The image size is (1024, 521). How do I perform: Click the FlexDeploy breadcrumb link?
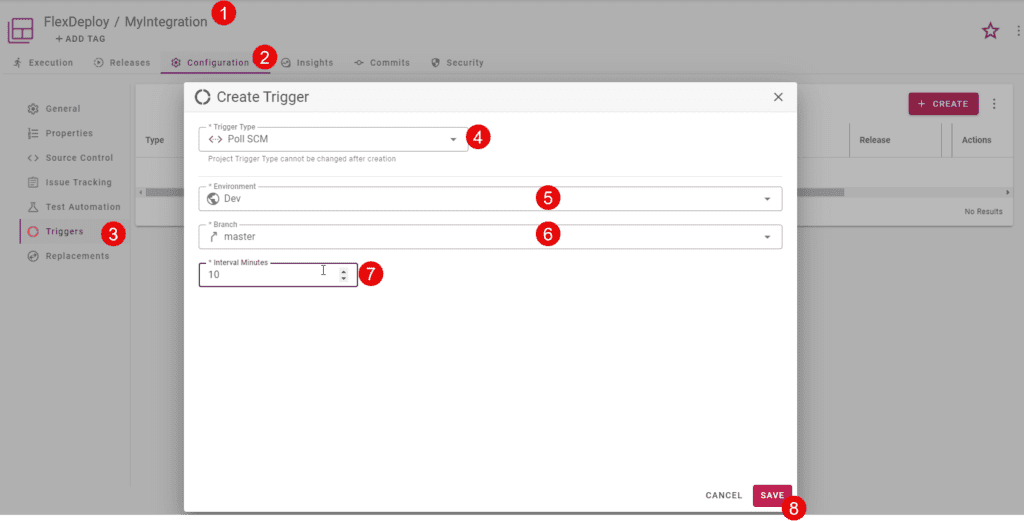(76, 22)
